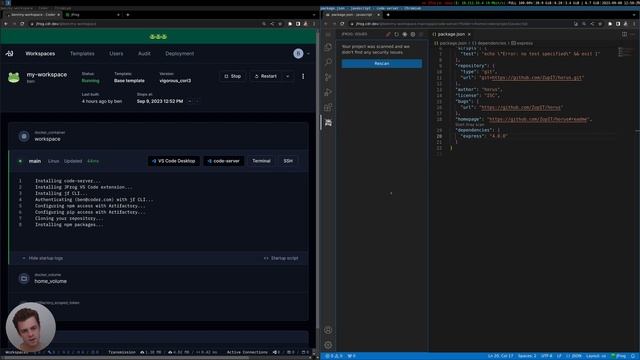The width and height of the screenshot is (640, 360).
Task: Open a new tab in the left browser
Action: tap(128, 15)
